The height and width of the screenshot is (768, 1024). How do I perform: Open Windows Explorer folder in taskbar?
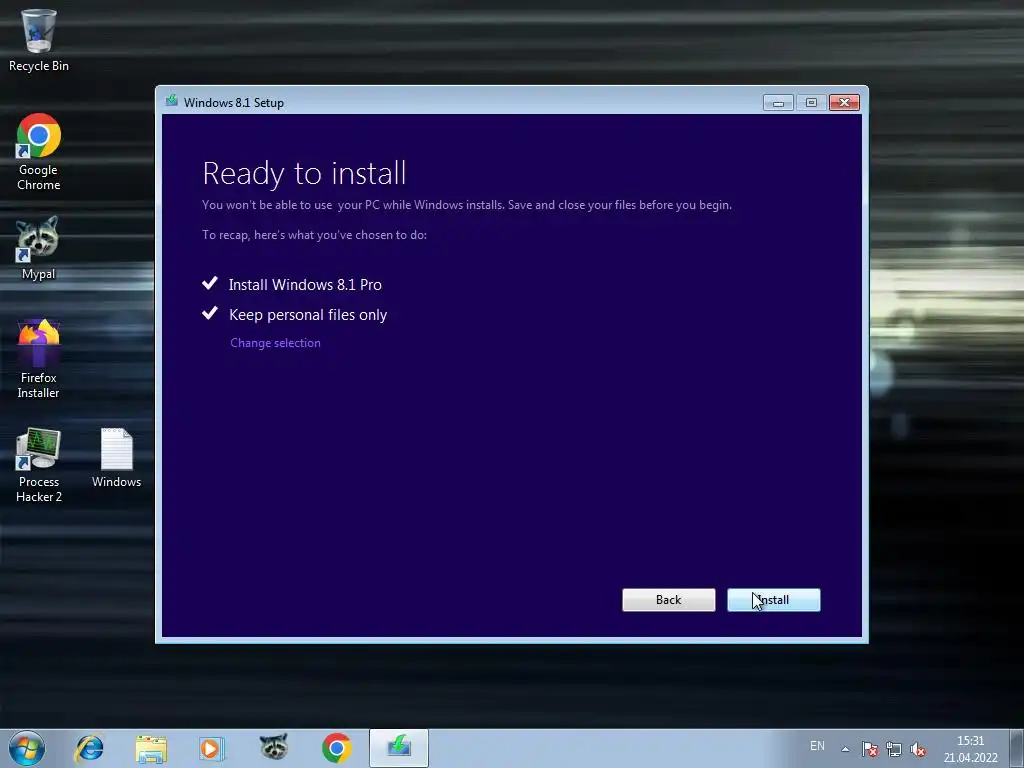click(x=151, y=748)
